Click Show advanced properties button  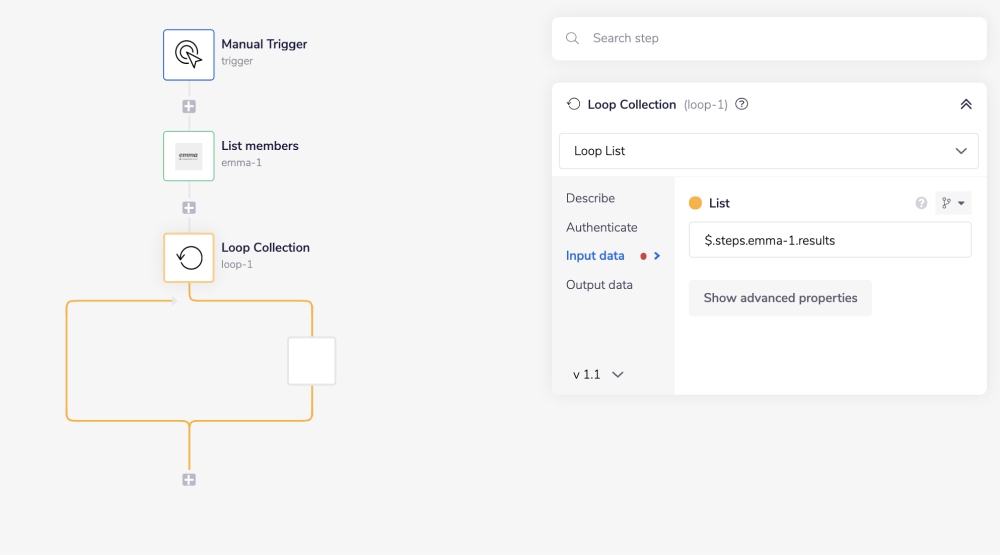coord(780,298)
